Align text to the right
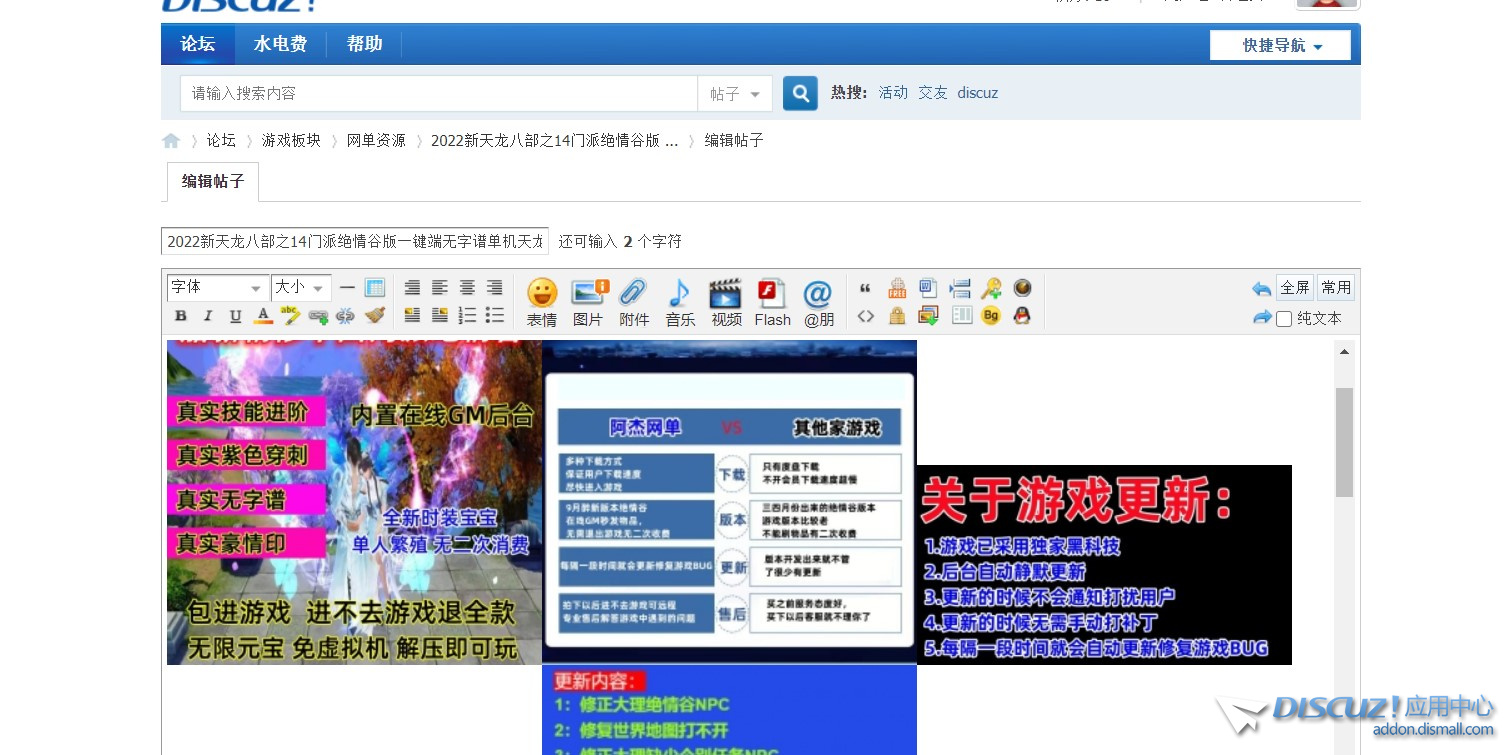The image size is (1512, 755). click(494, 288)
